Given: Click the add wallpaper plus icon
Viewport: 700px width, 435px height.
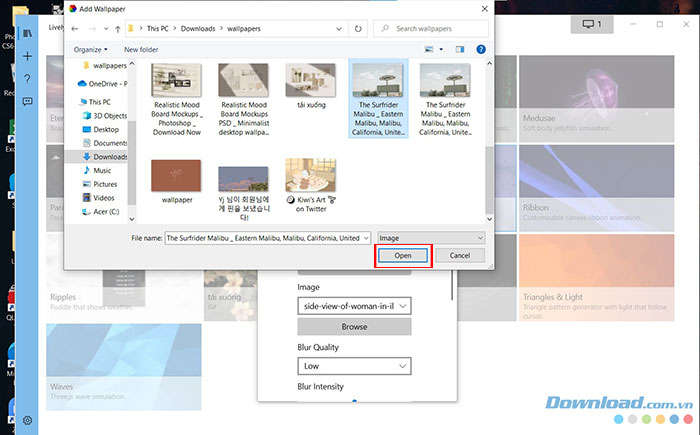Looking at the screenshot, I should 27,57.
